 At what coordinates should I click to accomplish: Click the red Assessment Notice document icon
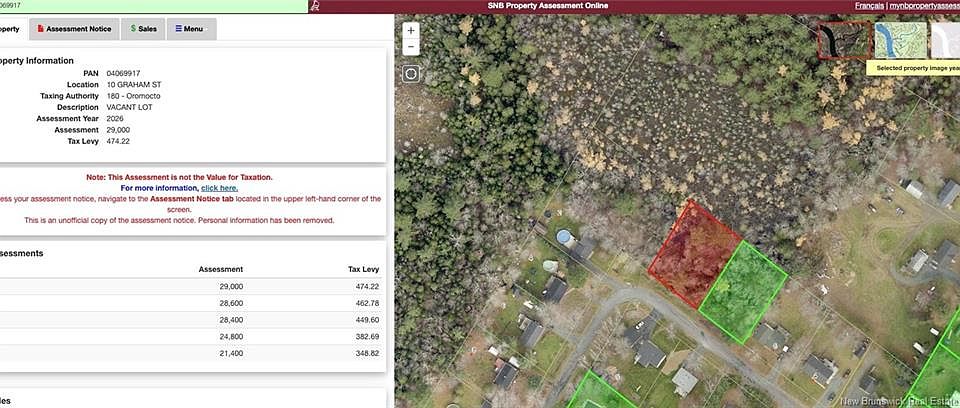tap(40, 29)
